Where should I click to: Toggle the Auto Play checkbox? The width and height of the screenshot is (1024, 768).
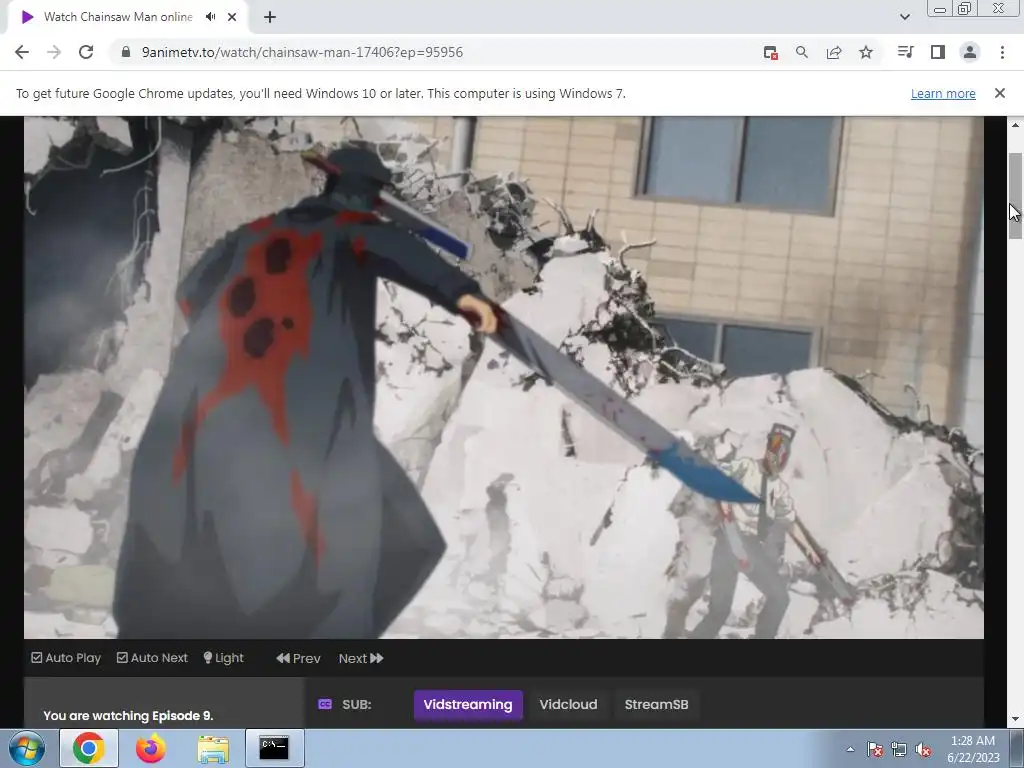[37, 658]
